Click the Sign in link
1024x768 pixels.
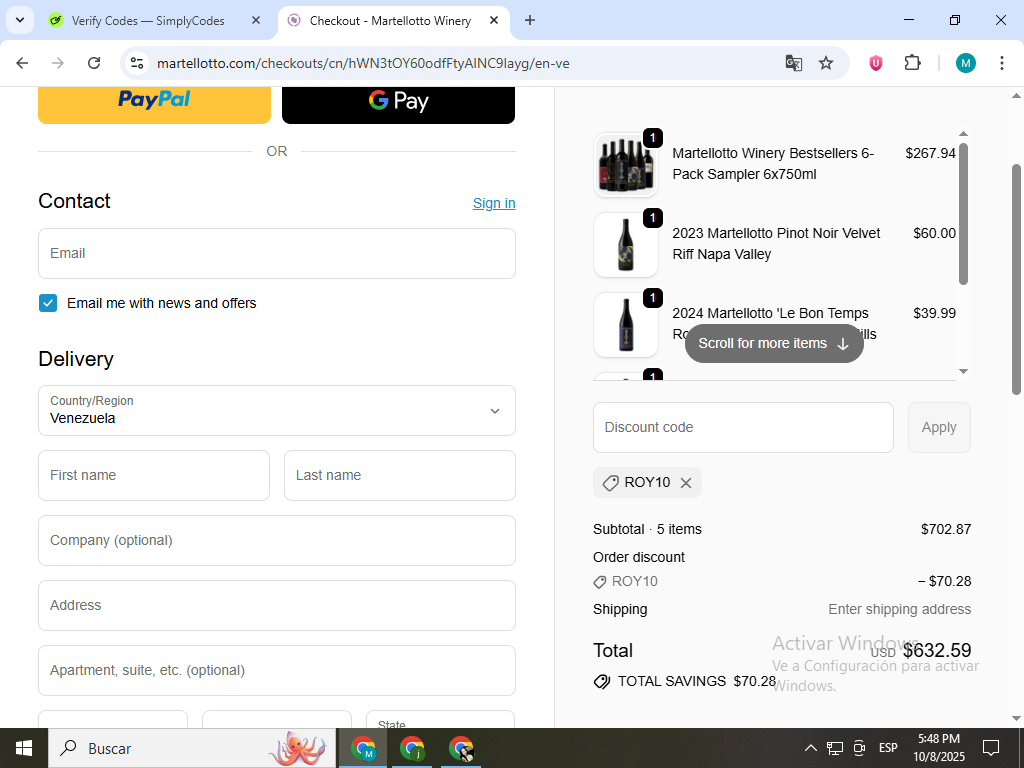[x=494, y=203]
